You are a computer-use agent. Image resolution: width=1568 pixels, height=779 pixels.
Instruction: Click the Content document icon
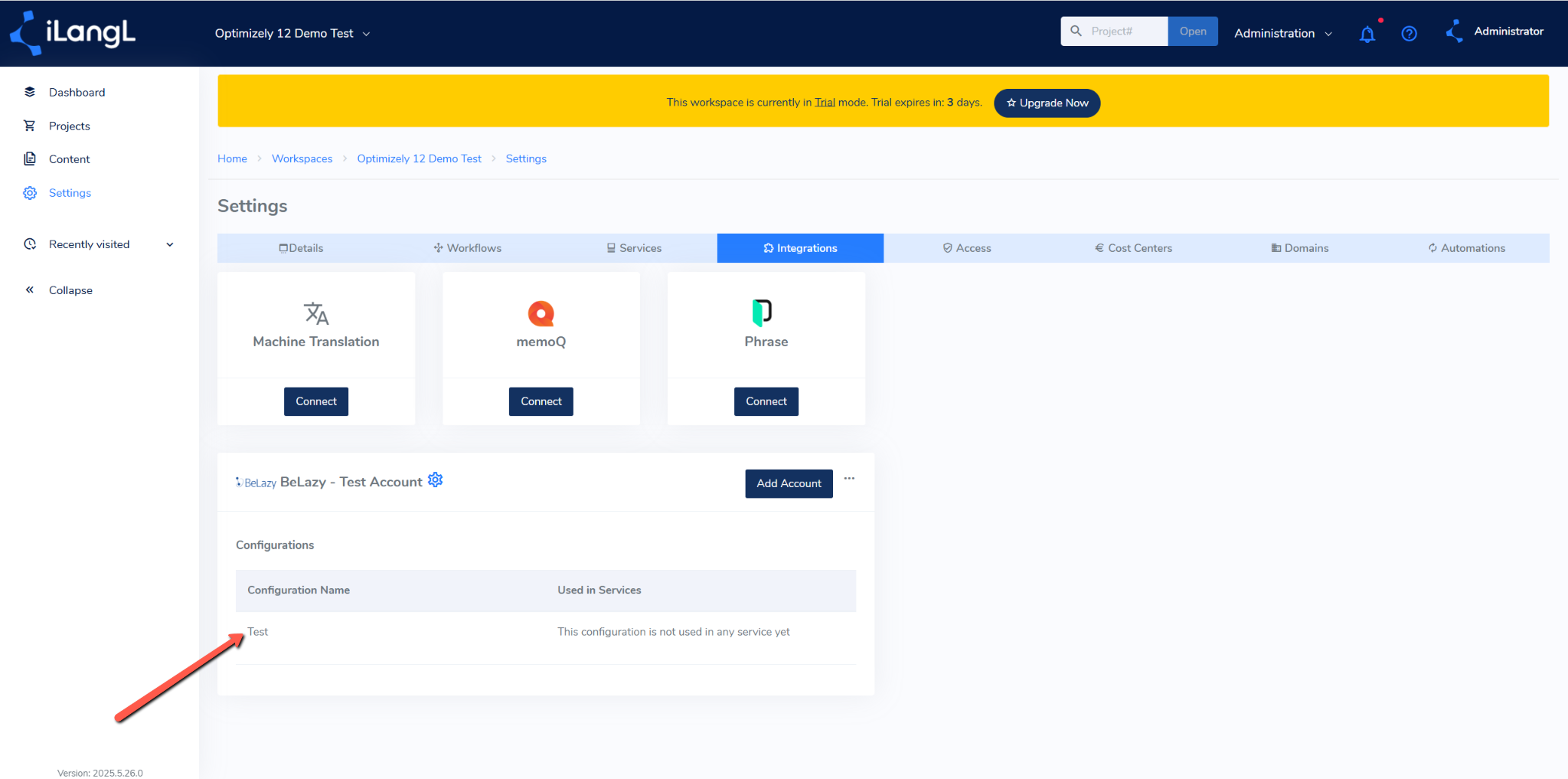[x=30, y=159]
